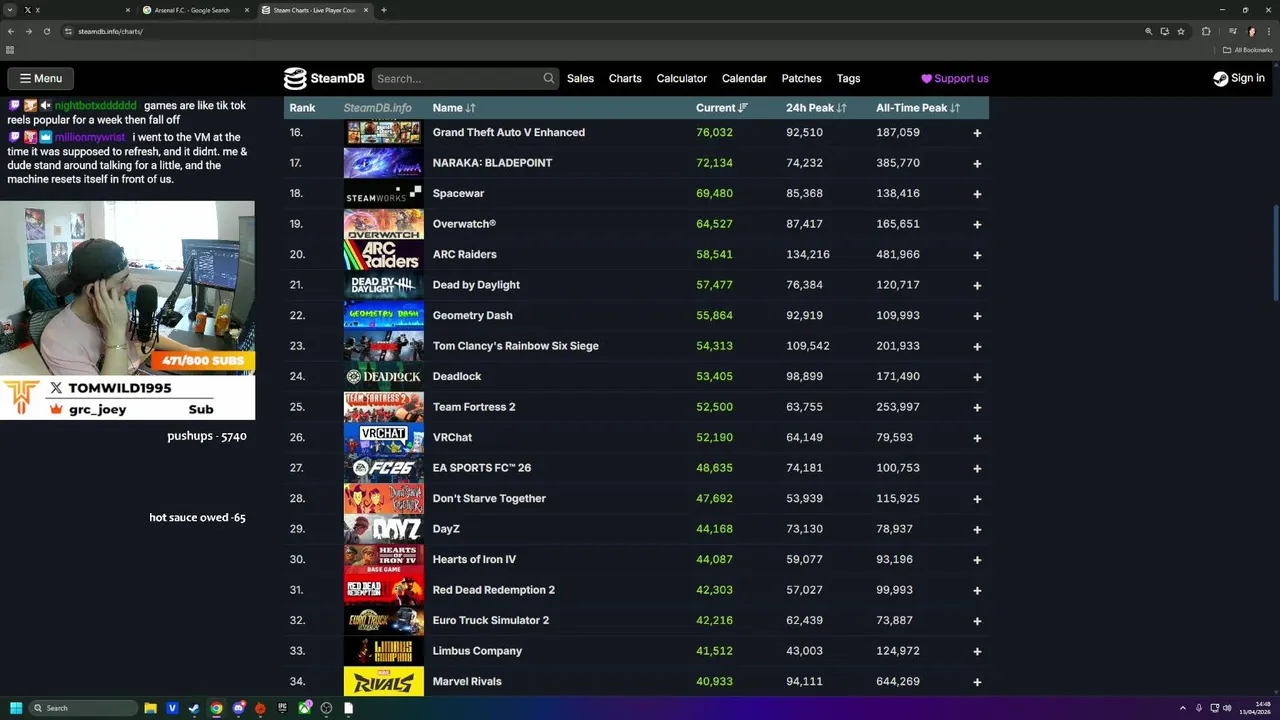
Task: Open the Charts nav item
Action: click(625, 78)
